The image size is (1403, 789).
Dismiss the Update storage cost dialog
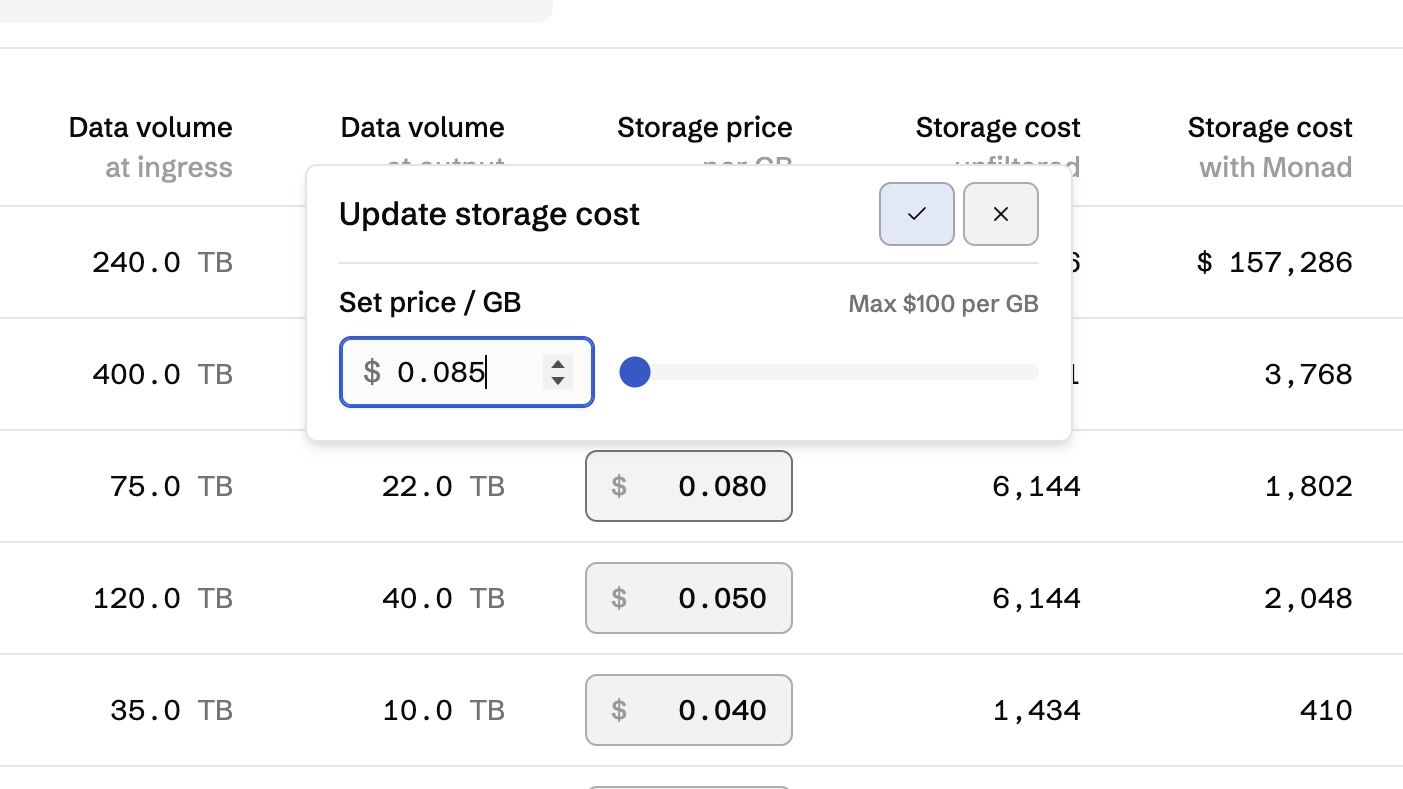[x=1000, y=213]
